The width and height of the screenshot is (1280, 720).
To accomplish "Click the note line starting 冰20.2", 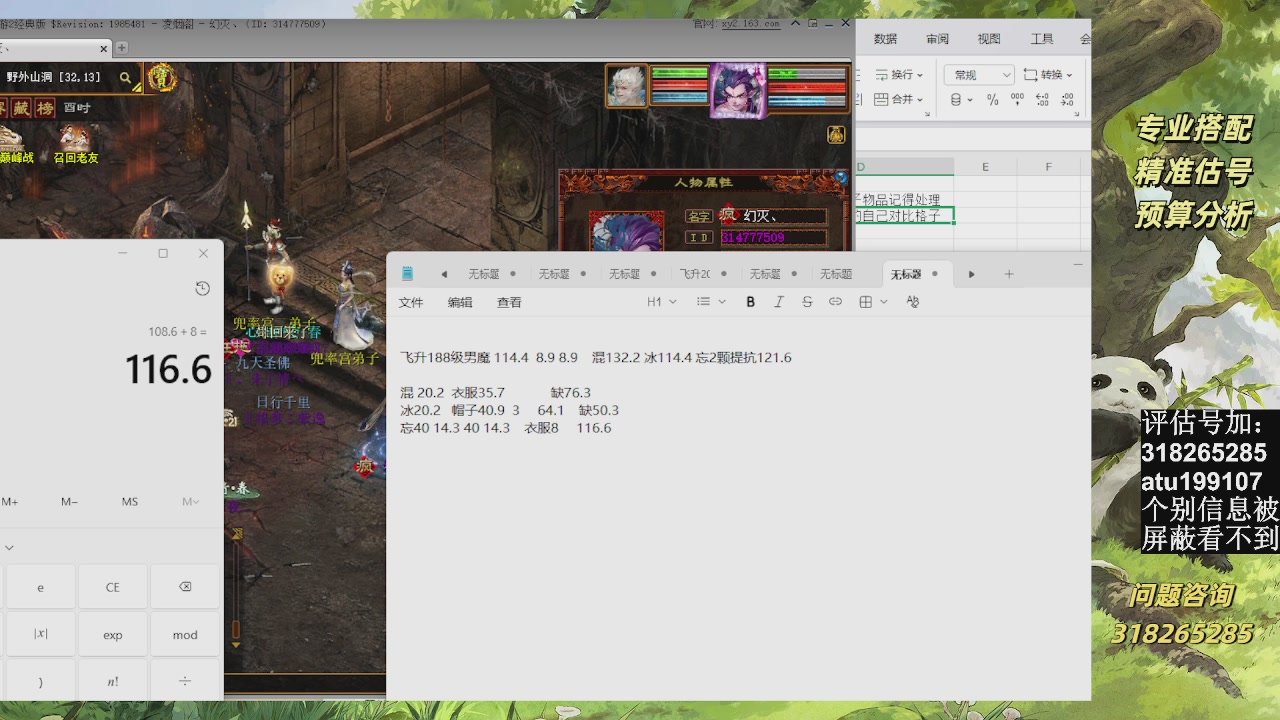I will (x=510, y=410).
